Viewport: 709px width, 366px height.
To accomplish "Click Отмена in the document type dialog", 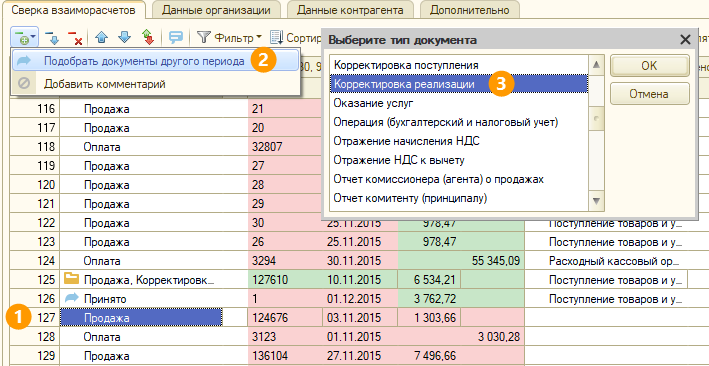I will (x=649, y=94).
